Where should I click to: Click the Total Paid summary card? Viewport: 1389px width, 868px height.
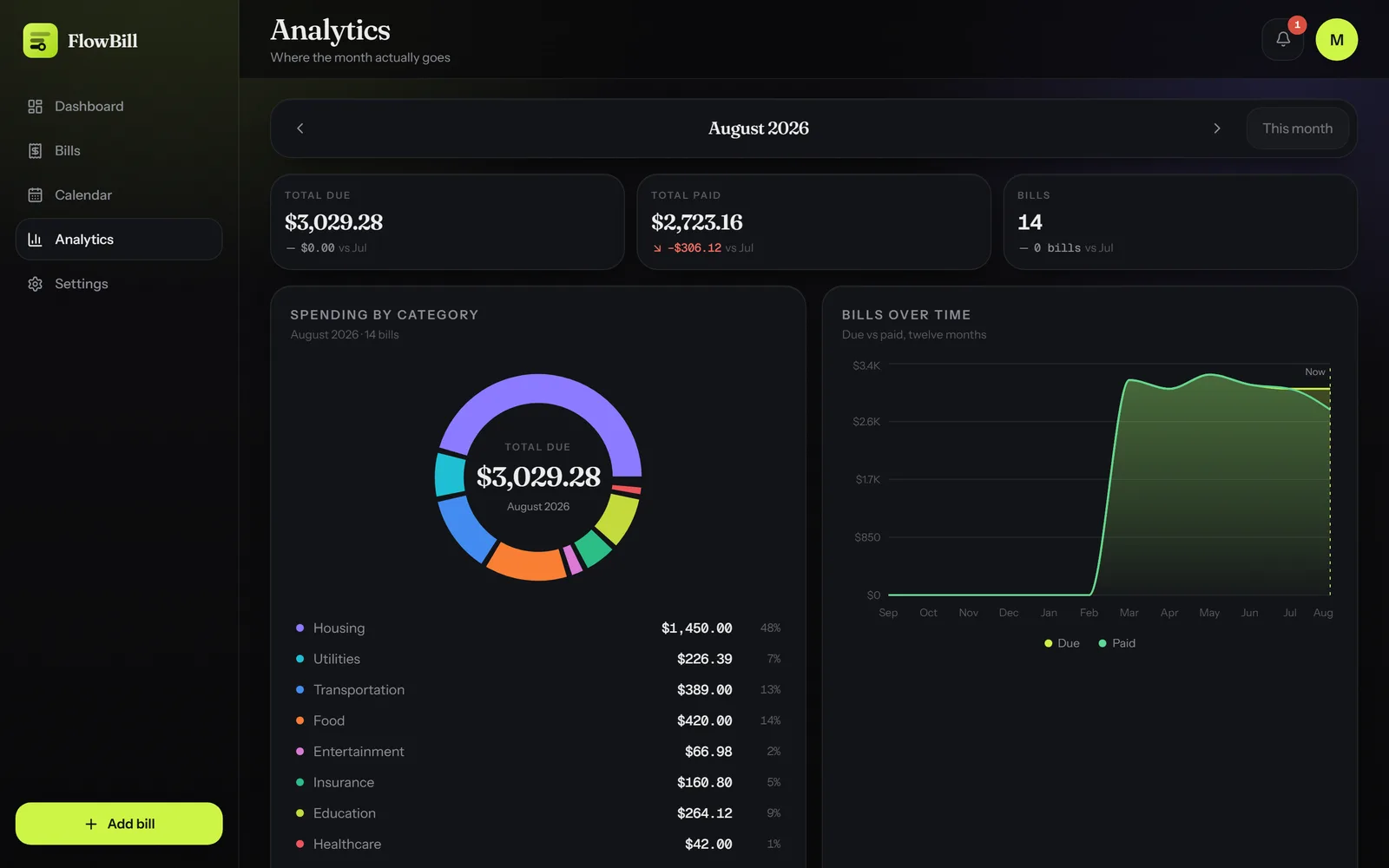(813, 222)
